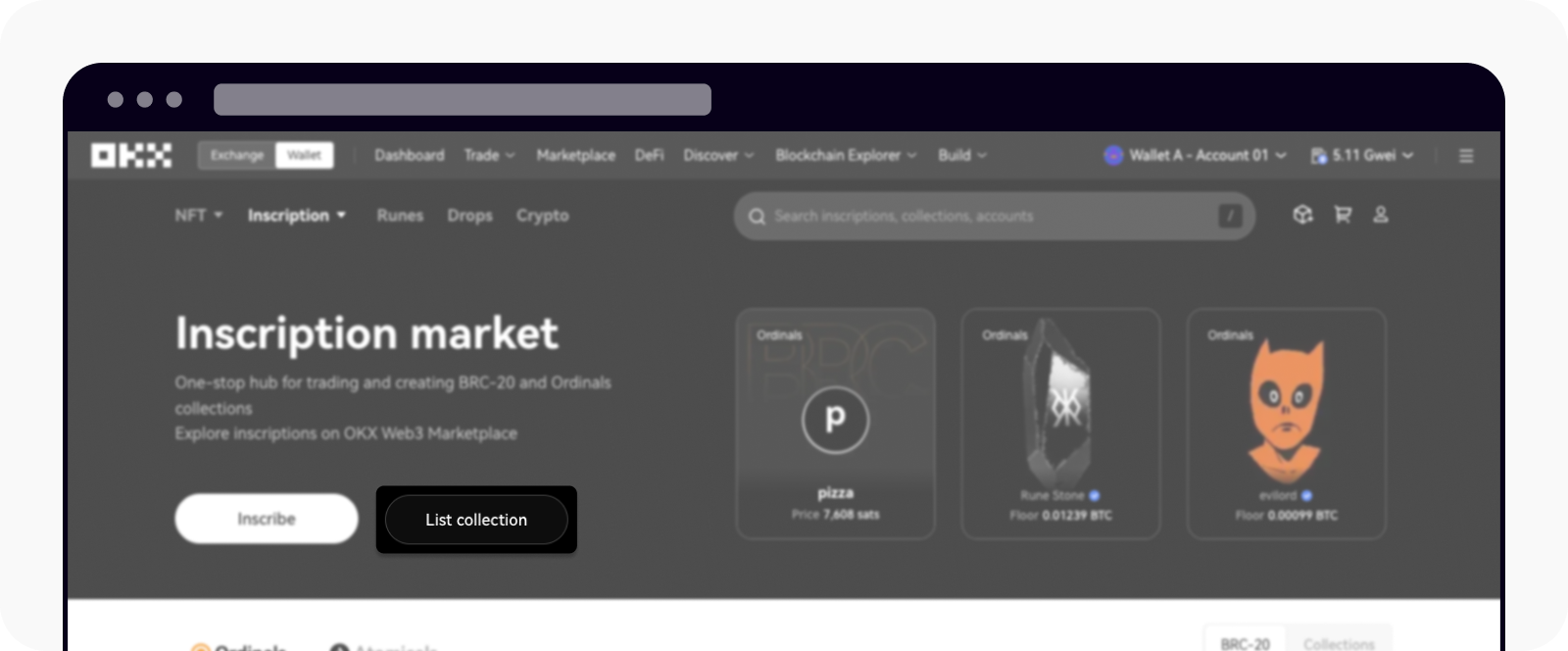
Task: Expand the Build menu
Action: coord(962,155)
